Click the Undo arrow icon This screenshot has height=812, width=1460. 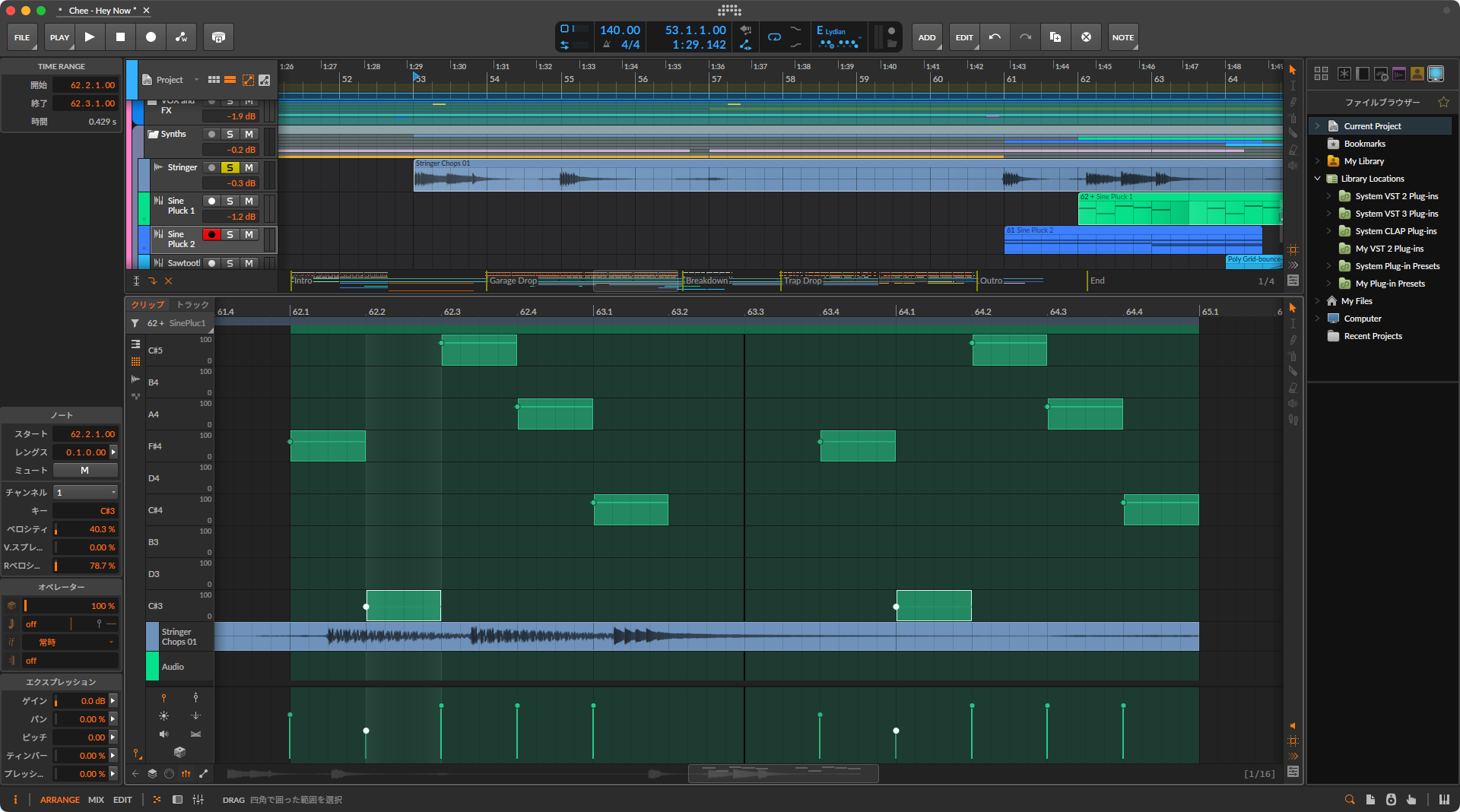point(995,37)
